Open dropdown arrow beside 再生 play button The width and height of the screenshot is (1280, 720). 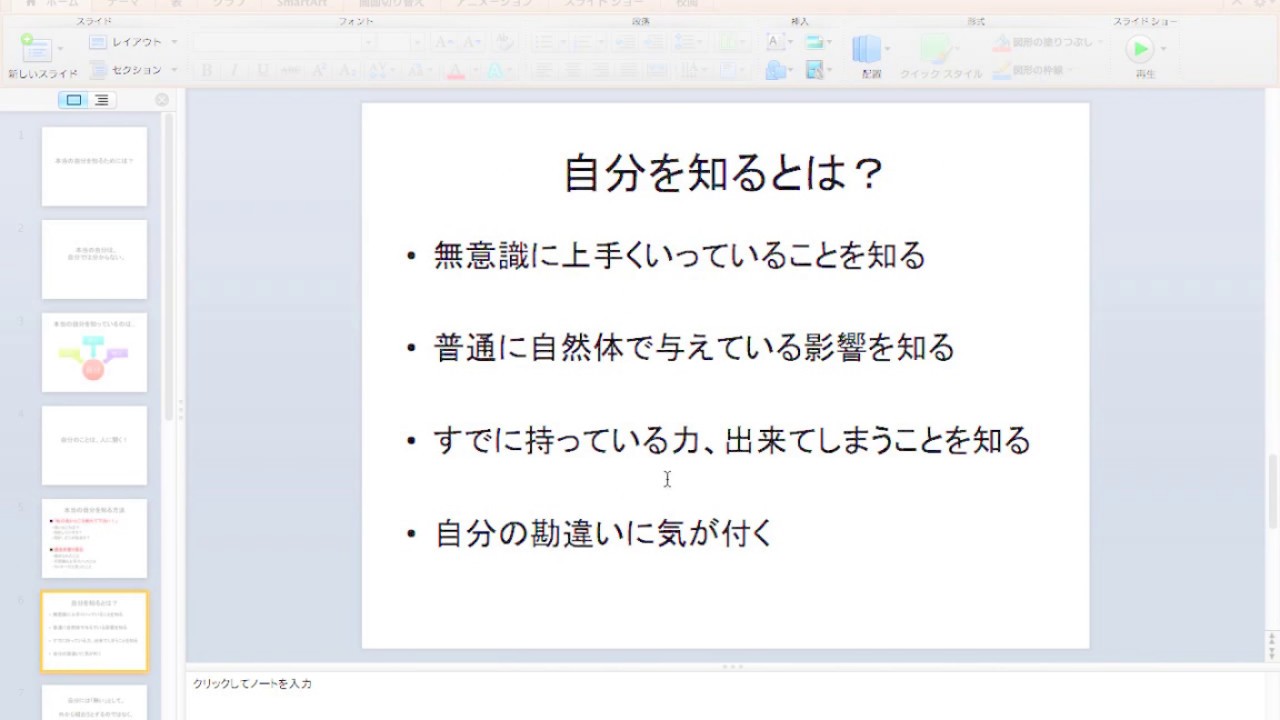[x=1162, y=49]
